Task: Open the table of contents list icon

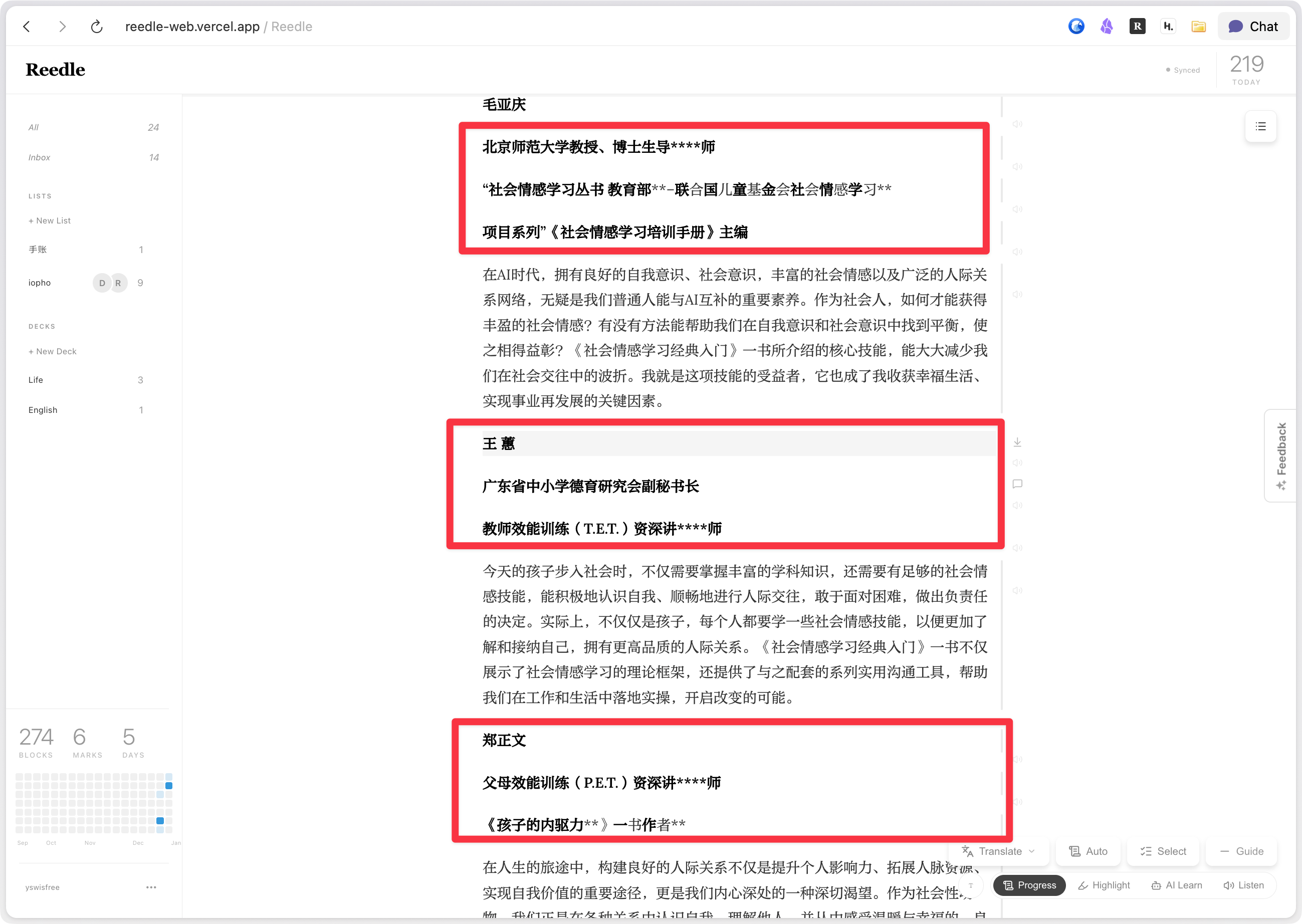Action: point(1260,126)
